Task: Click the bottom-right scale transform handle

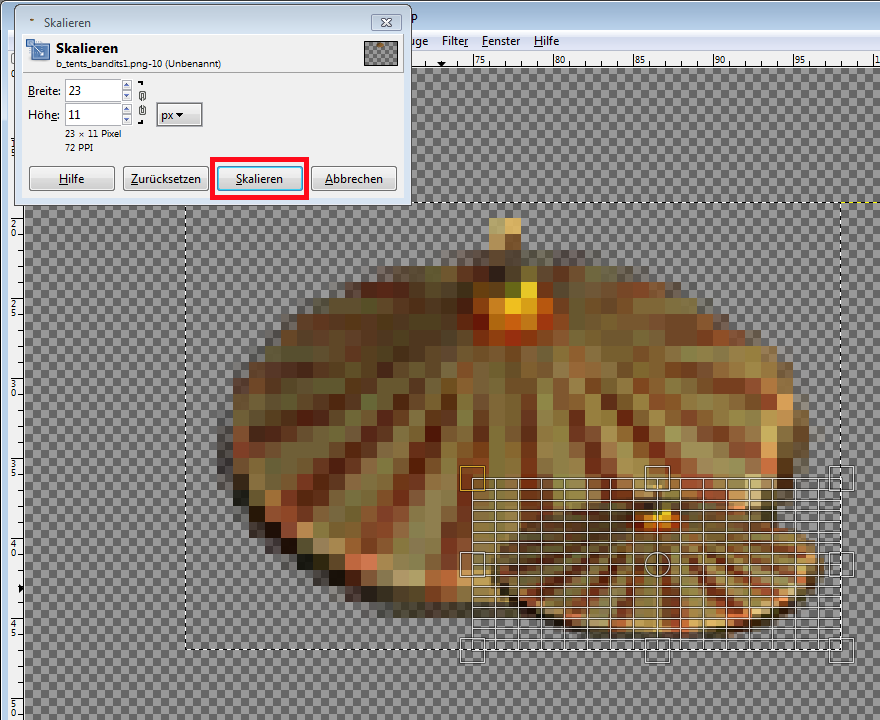Action: (841, 650)
